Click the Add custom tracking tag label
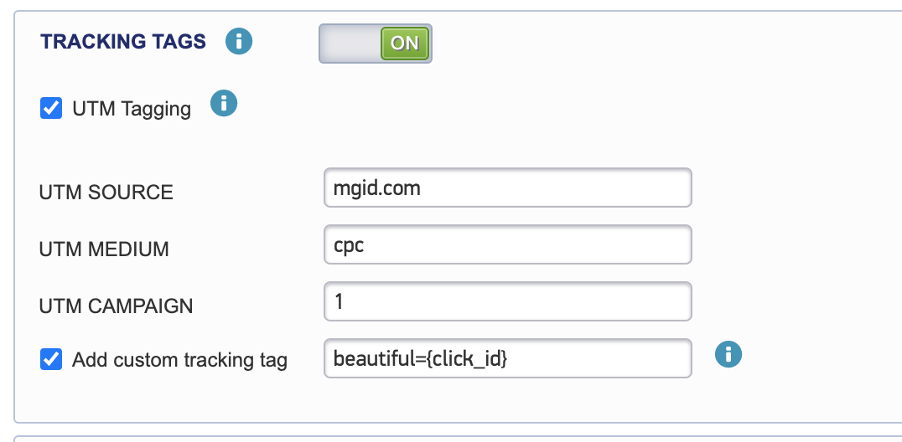902x442 pixels. [179, 360]
